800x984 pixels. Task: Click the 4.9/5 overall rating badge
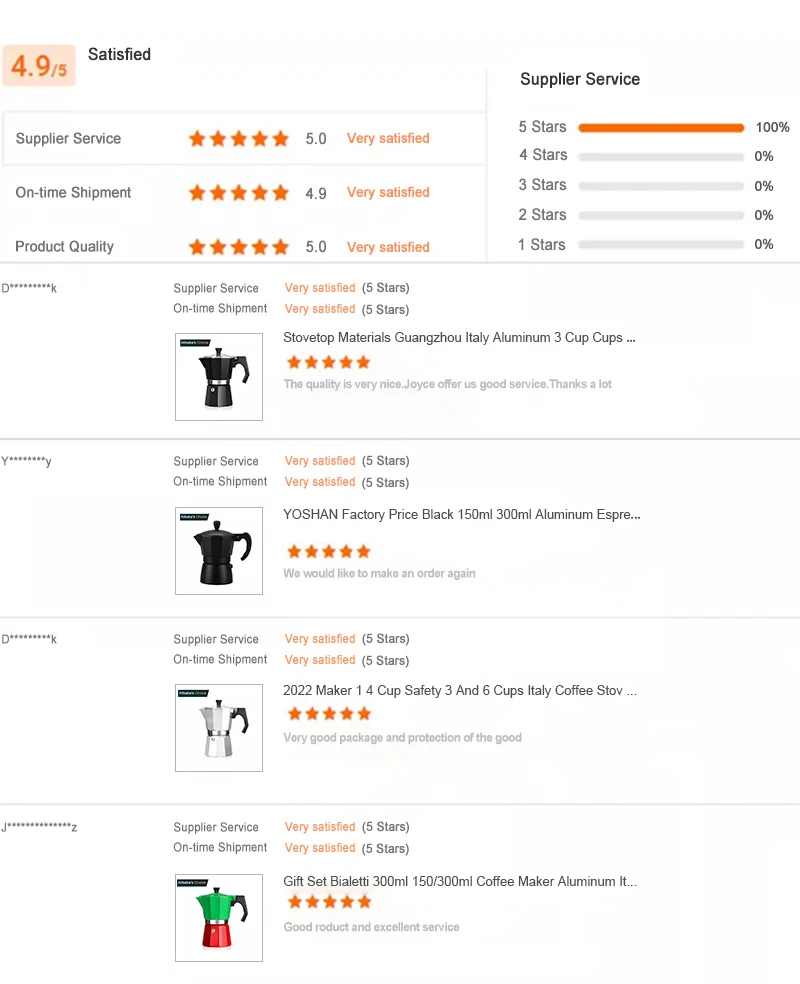39,66
